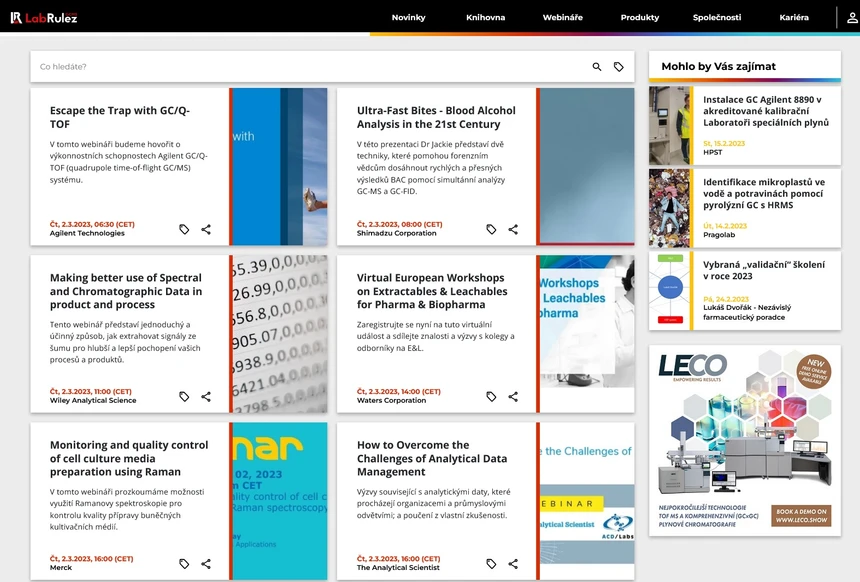Open the Knihovna menu item
This screenshot has width=860, height=582.
click(486, 17)
